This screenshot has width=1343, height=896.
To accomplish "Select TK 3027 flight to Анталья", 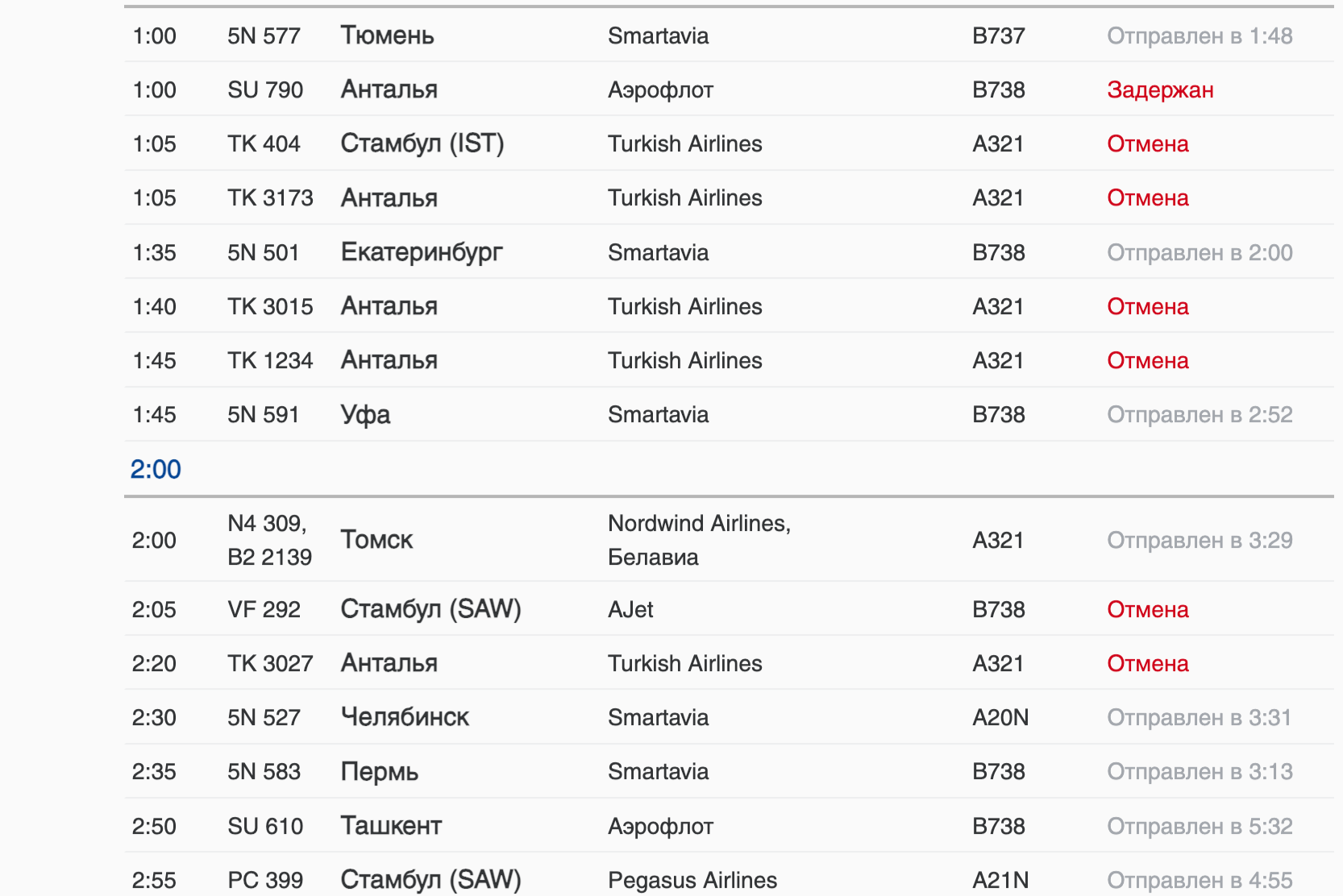I will (270, 664).
